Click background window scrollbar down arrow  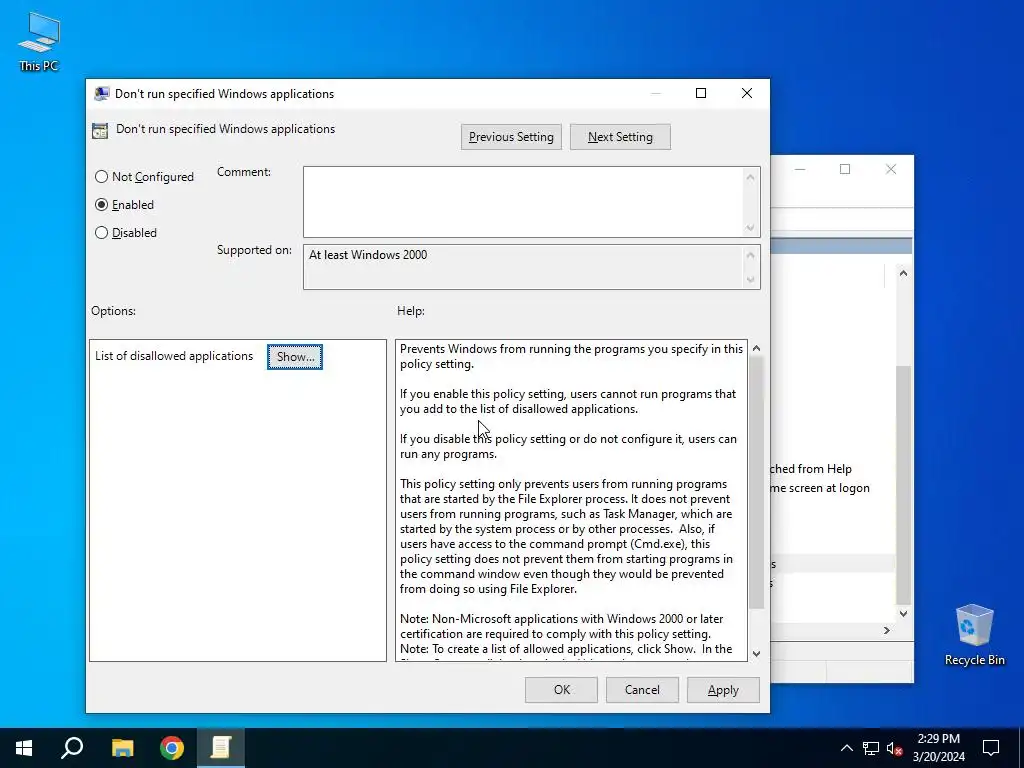903,613
